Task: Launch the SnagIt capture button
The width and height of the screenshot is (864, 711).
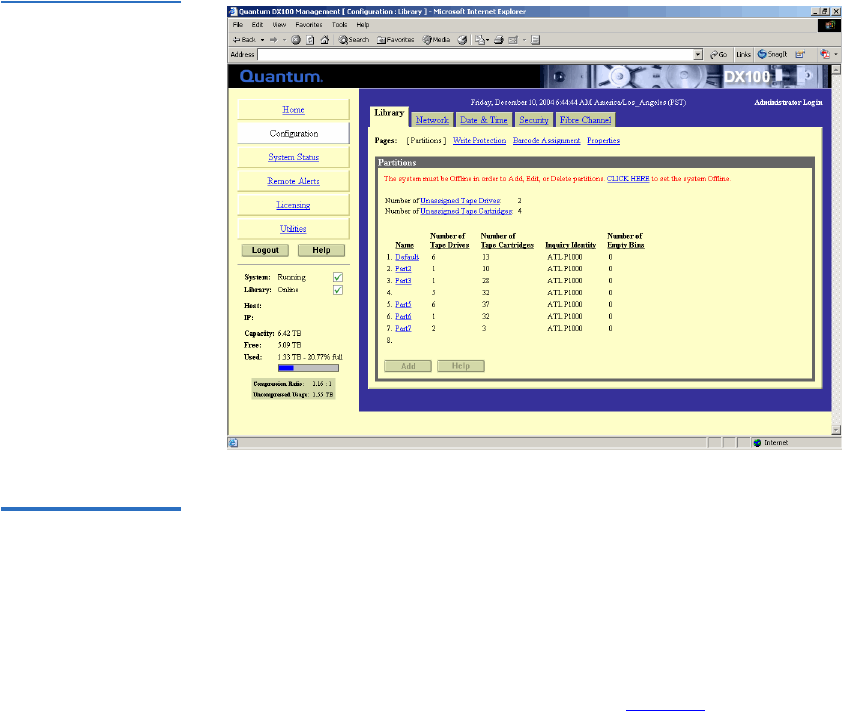Action: tap(773, 55)
